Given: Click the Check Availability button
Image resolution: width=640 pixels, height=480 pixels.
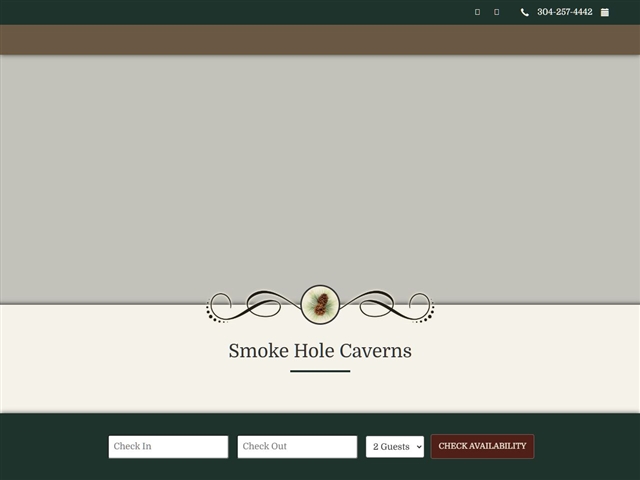Looking at the screenshot, I should click(482, 446).
